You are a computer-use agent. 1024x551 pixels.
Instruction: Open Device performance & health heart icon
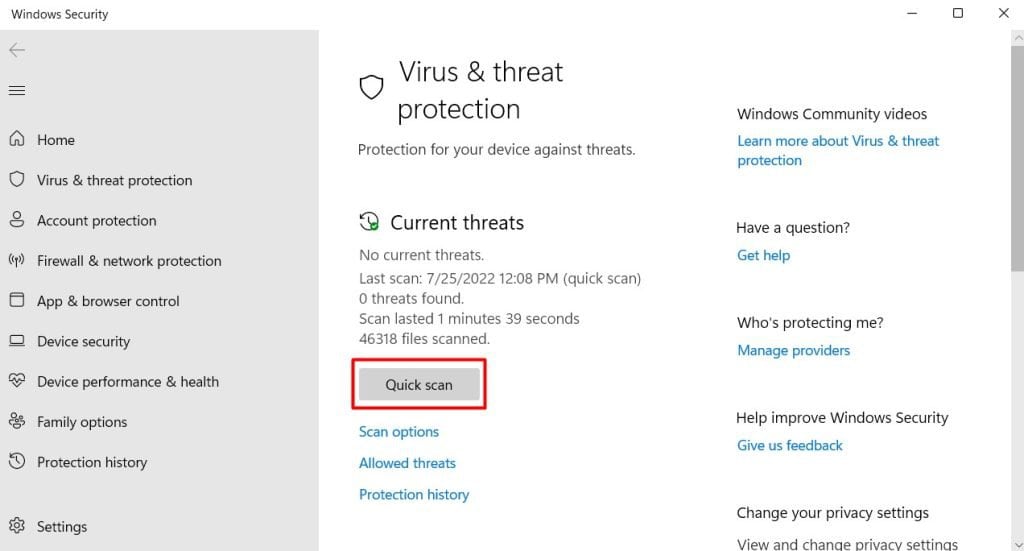pos(17,380)
